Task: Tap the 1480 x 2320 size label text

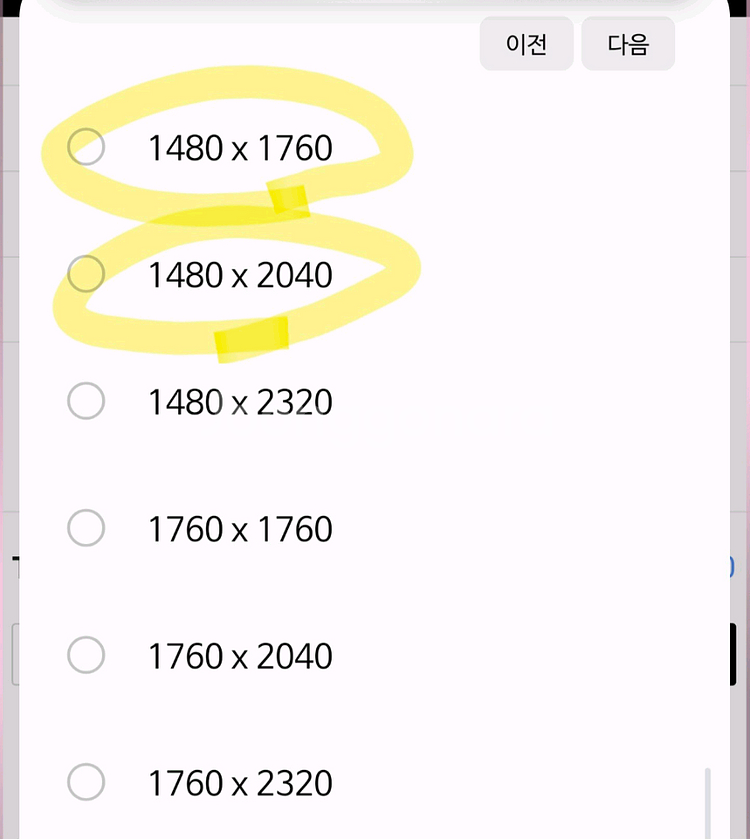Action: (x=240, y=402)
